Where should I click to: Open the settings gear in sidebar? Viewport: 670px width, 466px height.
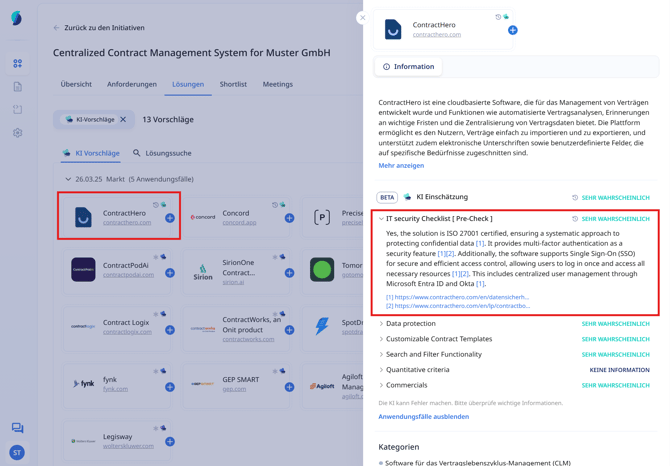pos(17,133)
